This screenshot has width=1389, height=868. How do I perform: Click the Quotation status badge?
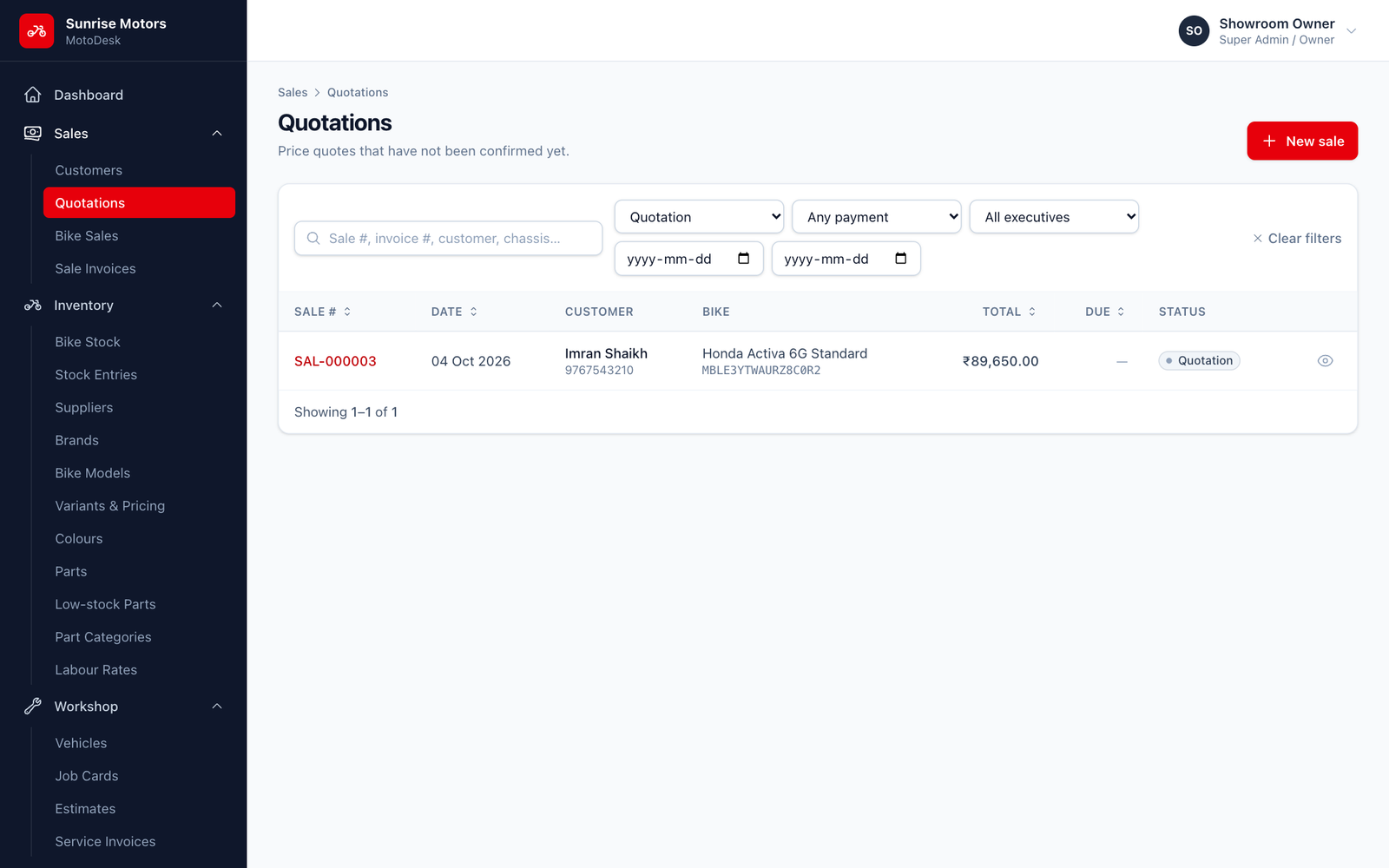coord(1199,361)
